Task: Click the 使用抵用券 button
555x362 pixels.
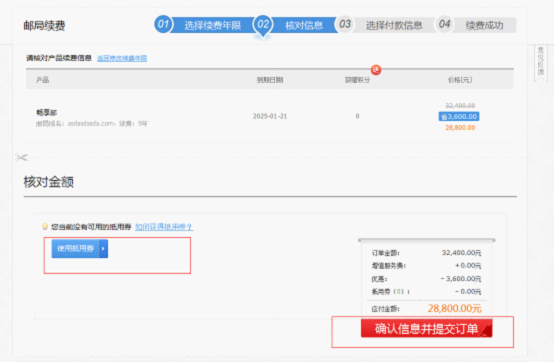Action: [x=80, y=248]
